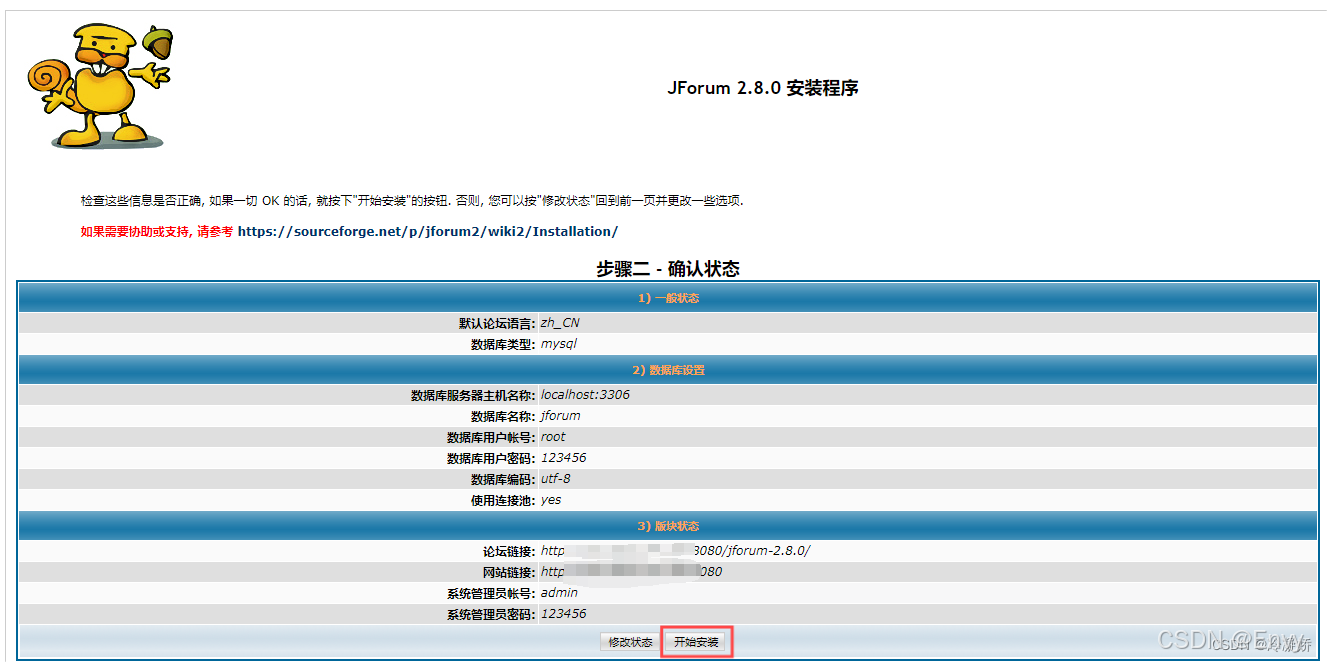Click the 开始安装 button
1327x662 pixels.
pyautogui.click(x=697, y=642)
